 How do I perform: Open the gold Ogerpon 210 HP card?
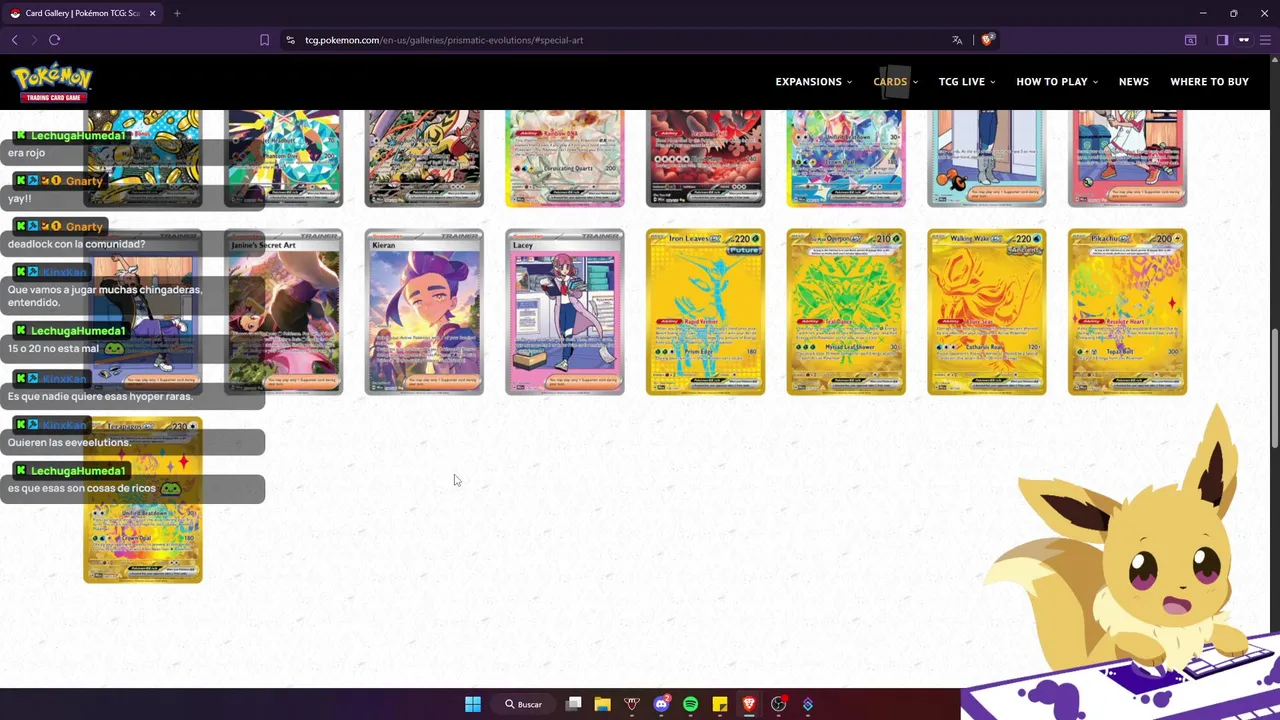coord(846,312)
